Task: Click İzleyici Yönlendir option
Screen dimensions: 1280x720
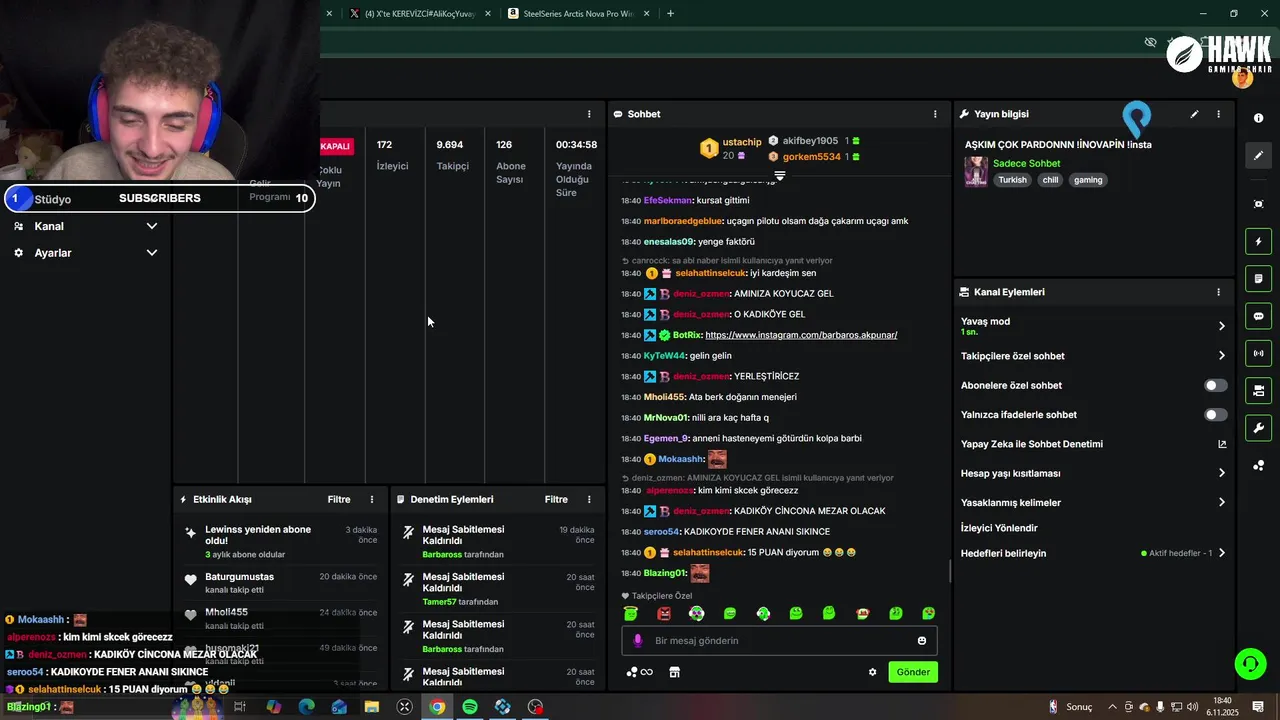Action: [x=999, y=528]
